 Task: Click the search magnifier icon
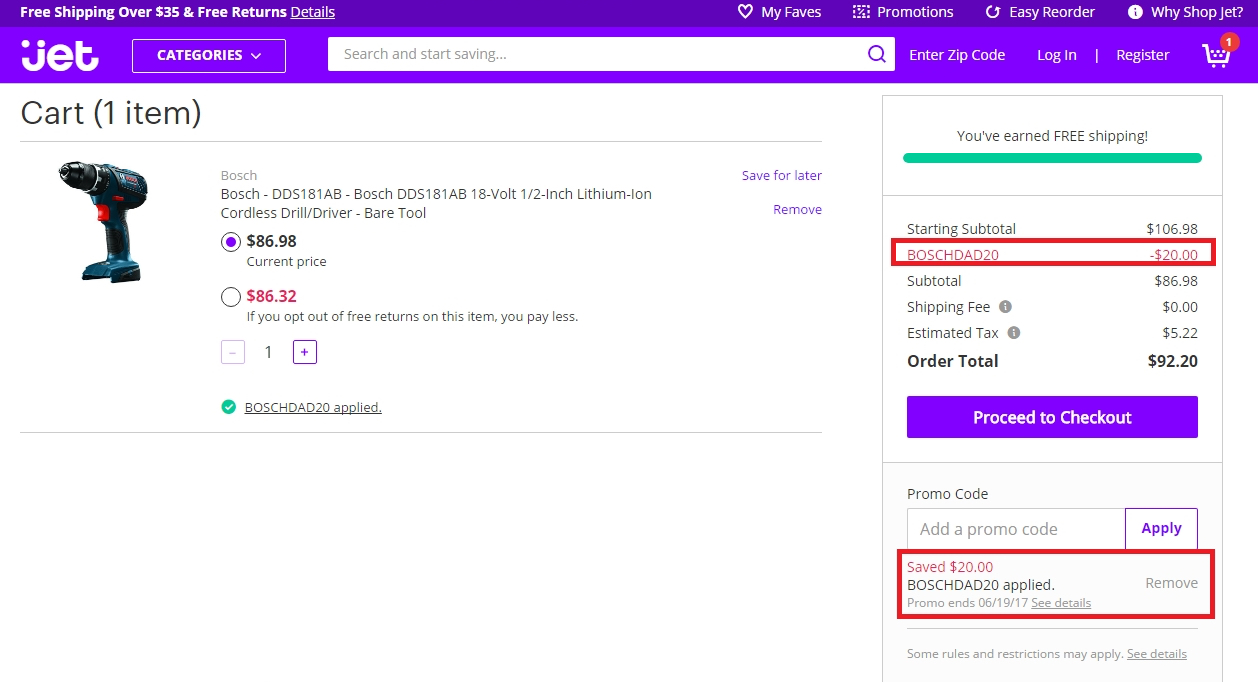click(x=876, y=55)
